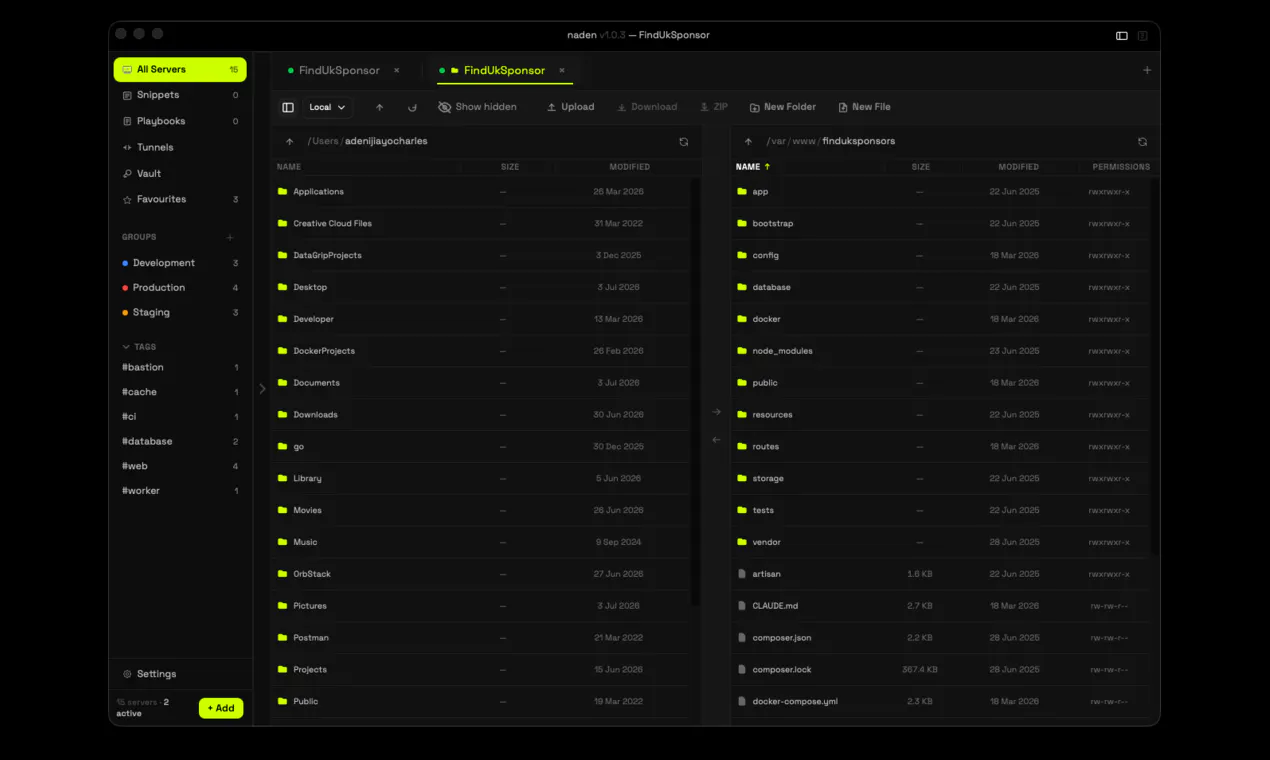Open the Local source dropdown
The height and width of the screenshot is (760, 1270).
tap(327, 107)
